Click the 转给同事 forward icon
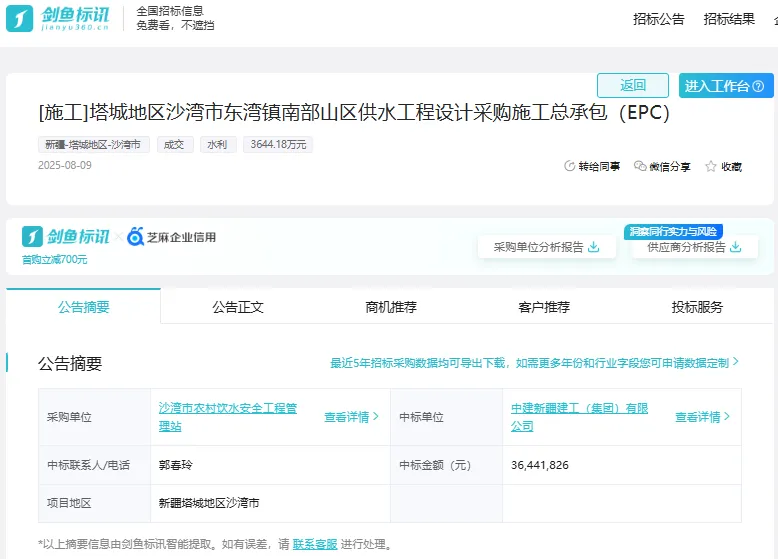The image size is (778, 559). point(570,167)
